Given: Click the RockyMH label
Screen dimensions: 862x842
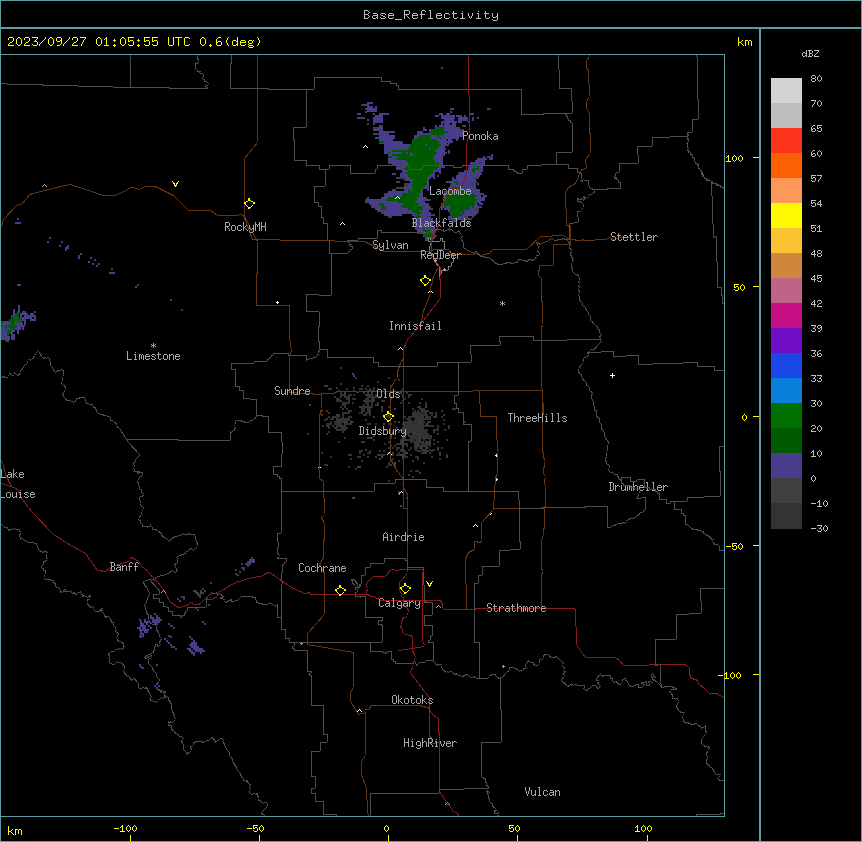Looking at the screenshot, I should [245, 227].
